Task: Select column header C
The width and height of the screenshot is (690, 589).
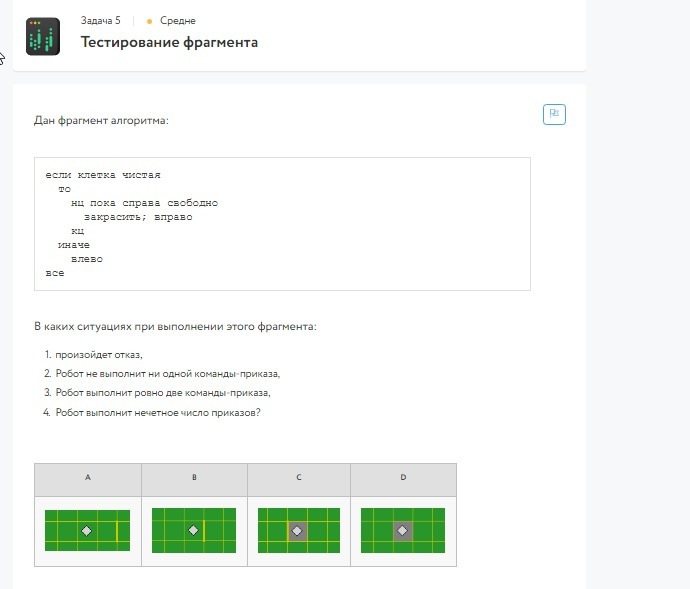Action: click(x=299, y=478)
